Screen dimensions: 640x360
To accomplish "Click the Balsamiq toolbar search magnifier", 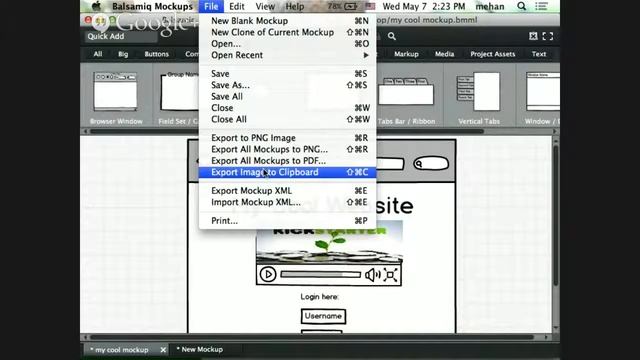I will pos(392,36).
